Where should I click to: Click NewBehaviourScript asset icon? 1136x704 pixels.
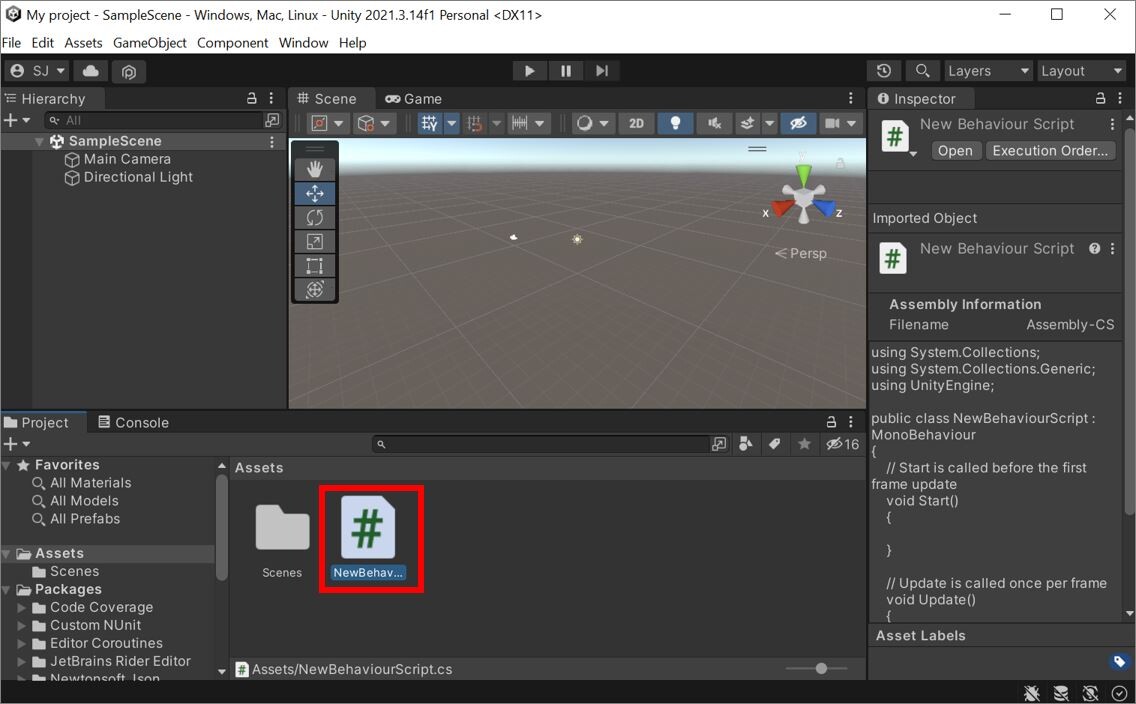[x=368, y=527]
